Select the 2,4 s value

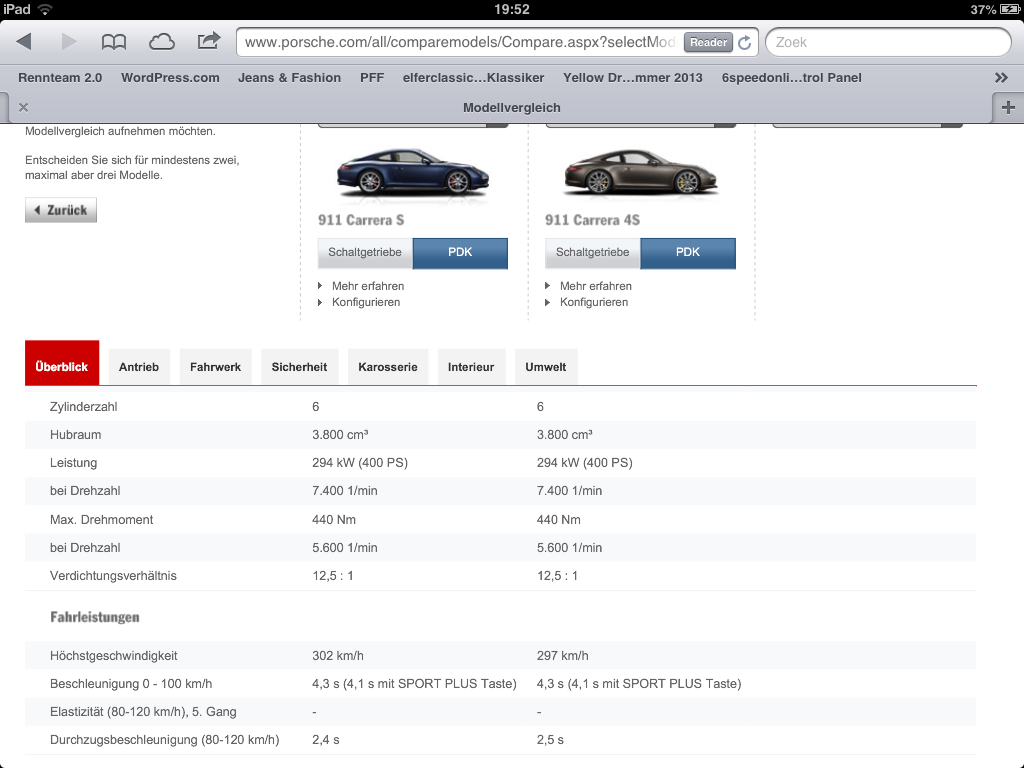pos(325,740)
